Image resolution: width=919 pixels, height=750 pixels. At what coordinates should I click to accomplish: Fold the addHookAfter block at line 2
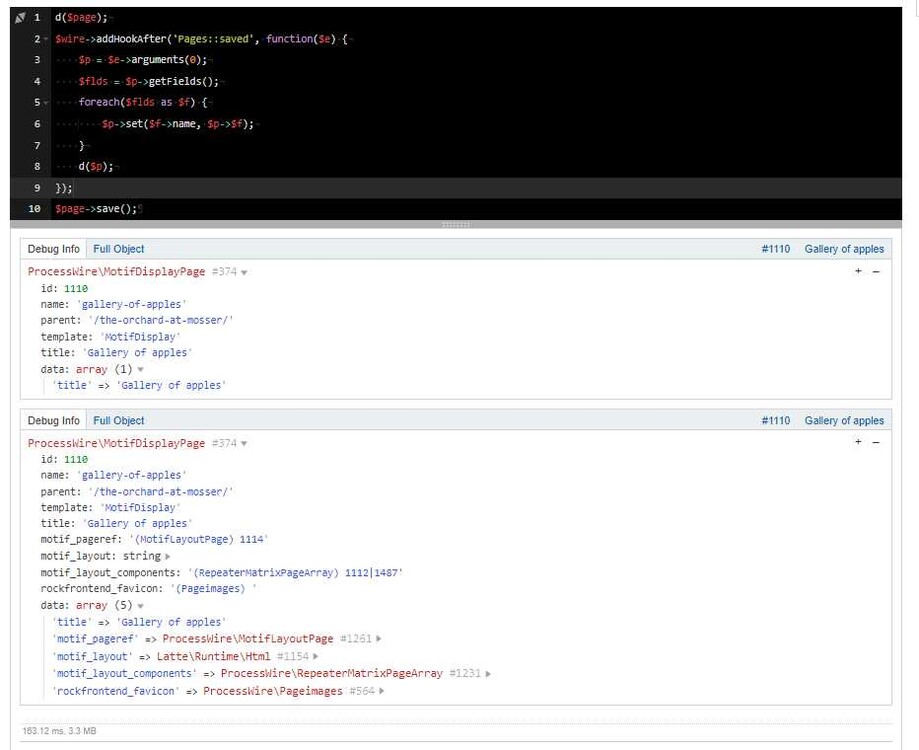point(47,39)
